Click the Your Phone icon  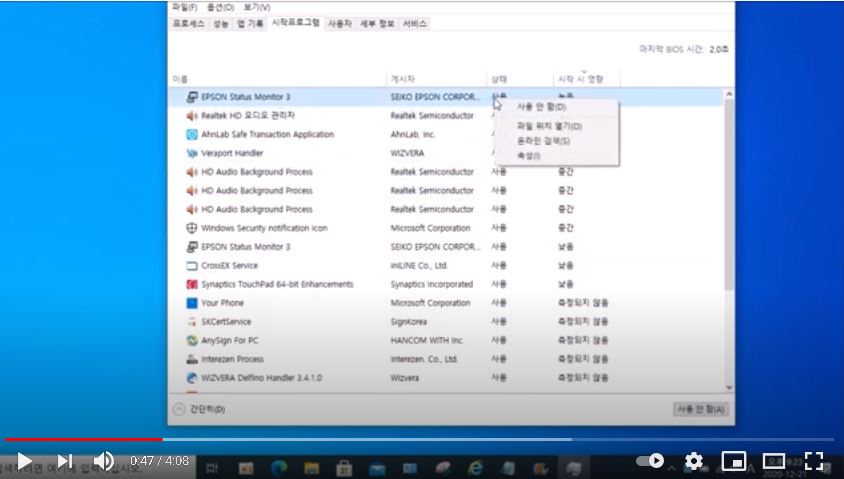192,303
